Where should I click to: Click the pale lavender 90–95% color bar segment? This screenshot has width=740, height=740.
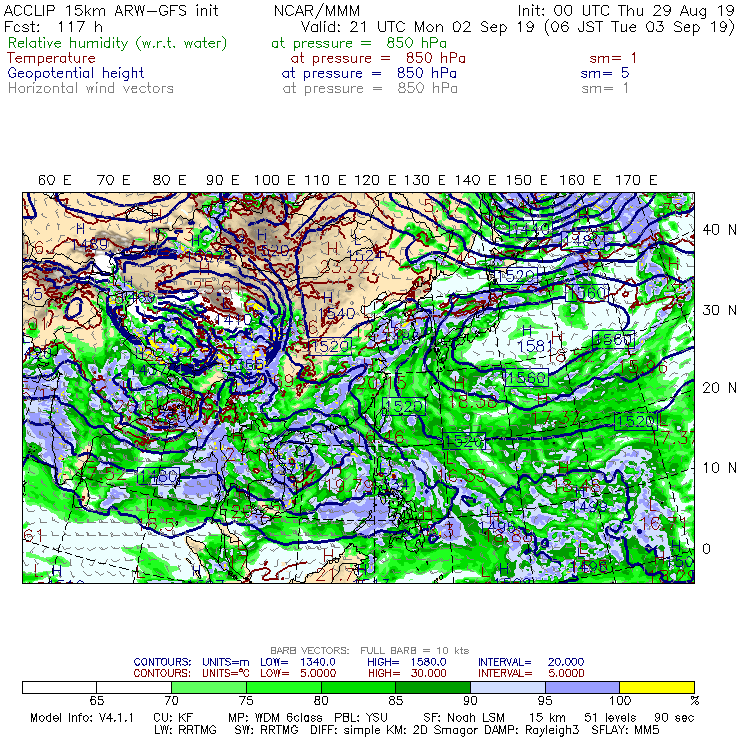[508, 687]
